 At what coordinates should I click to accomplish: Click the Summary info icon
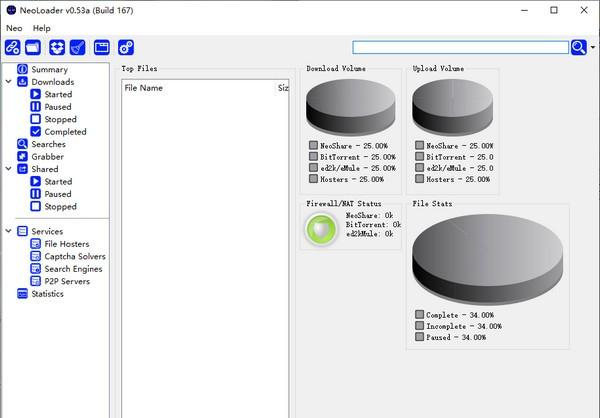pyautogui.click(x=23, y=69)
